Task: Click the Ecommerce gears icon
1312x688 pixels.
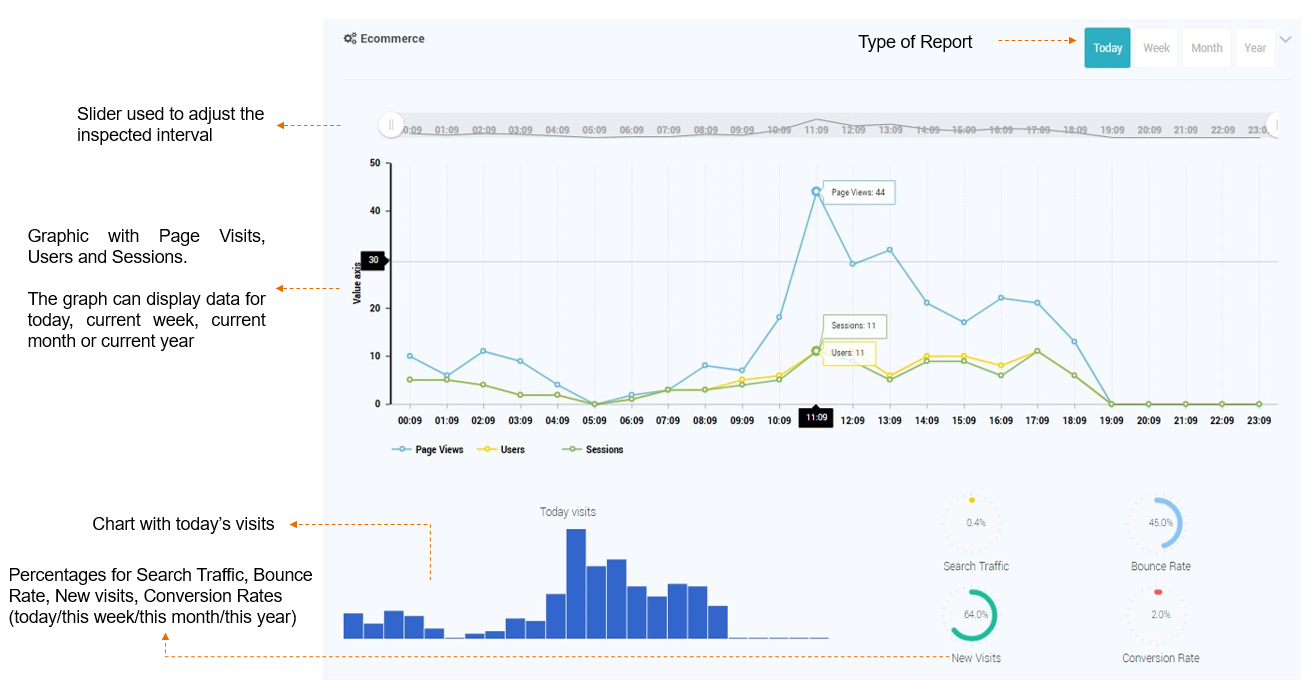Action: point(350,39)
